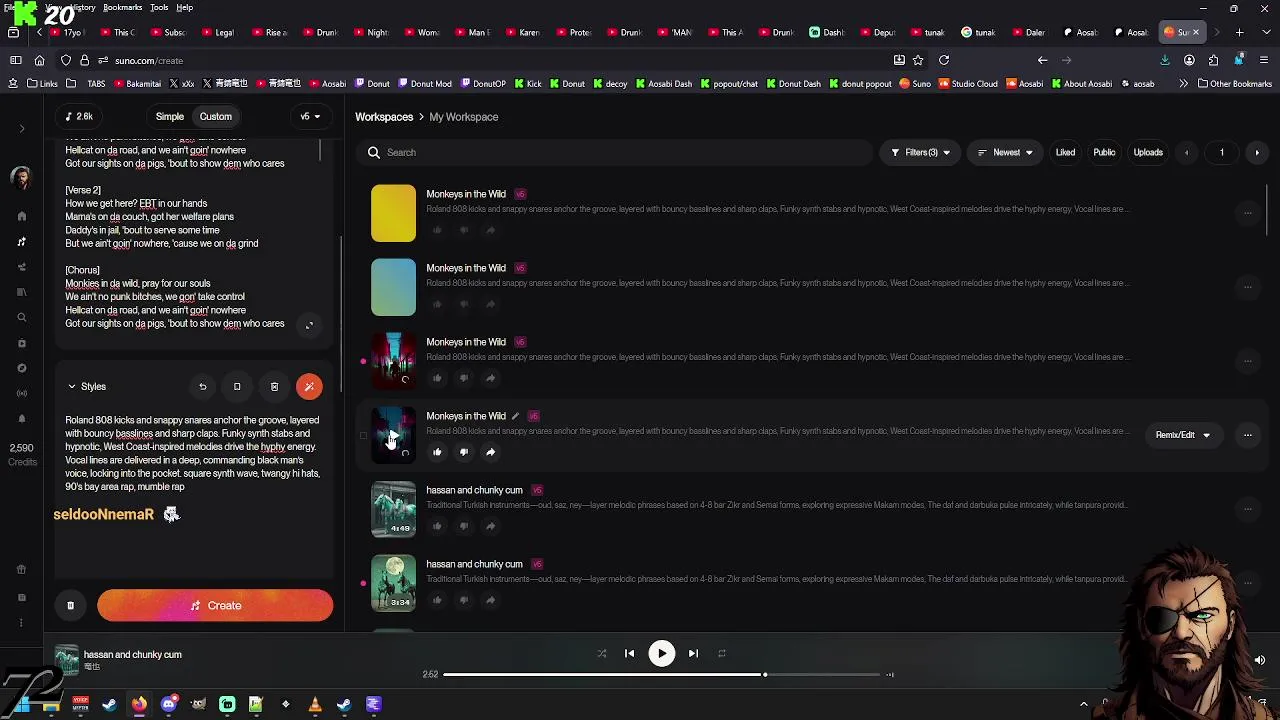Open the Filters (3) dropdown
The height and width of the screenshot is (720, 1280).
[920, 153]
